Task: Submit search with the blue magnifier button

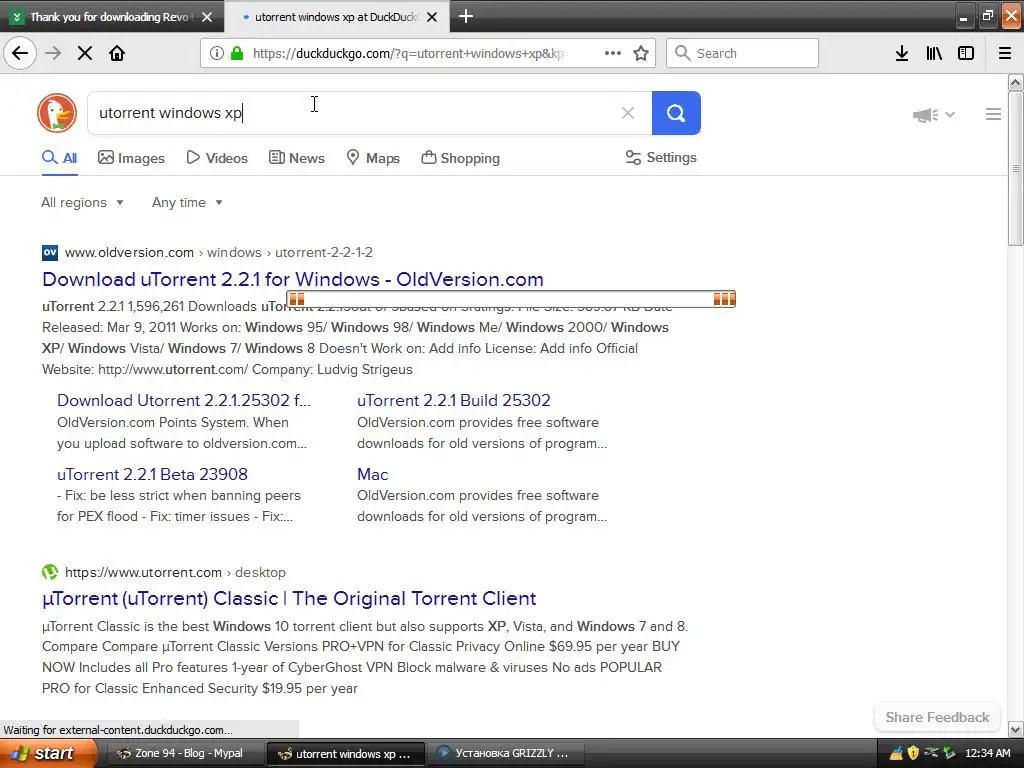Action: tap(676, 113)
